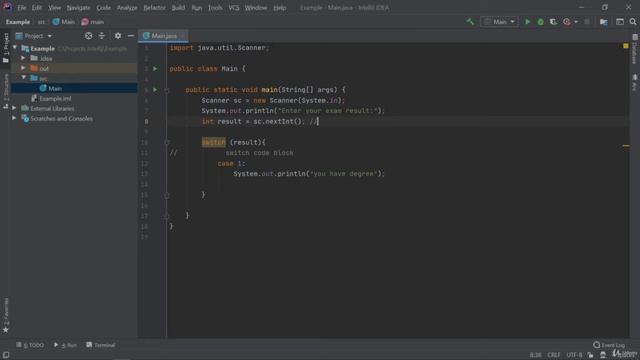Viewport: 640px width, 360px height.
Task: Open Terminal tool window button
Action: (101, 345)
